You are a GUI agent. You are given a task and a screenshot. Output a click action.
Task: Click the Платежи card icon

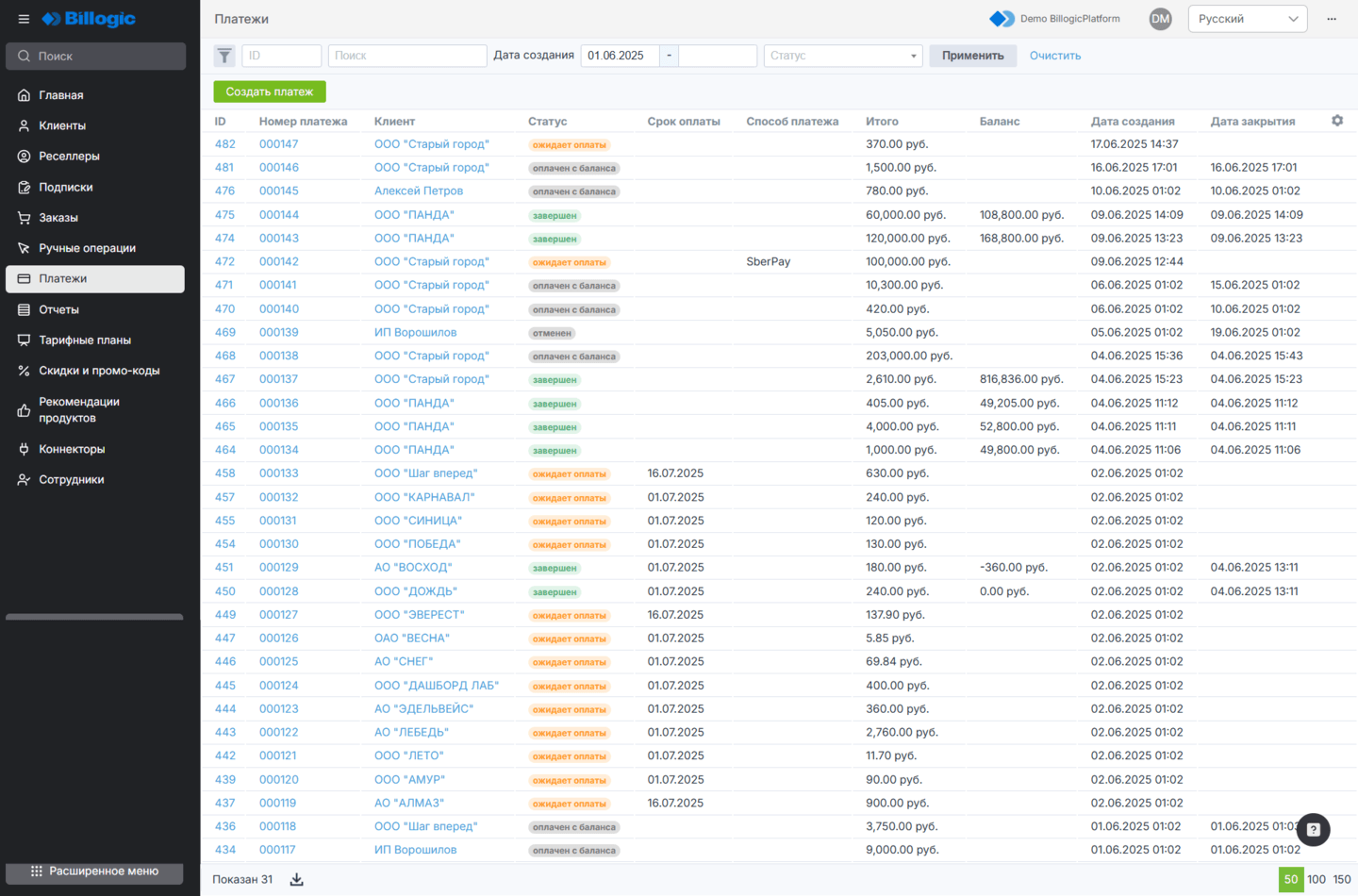25,279
